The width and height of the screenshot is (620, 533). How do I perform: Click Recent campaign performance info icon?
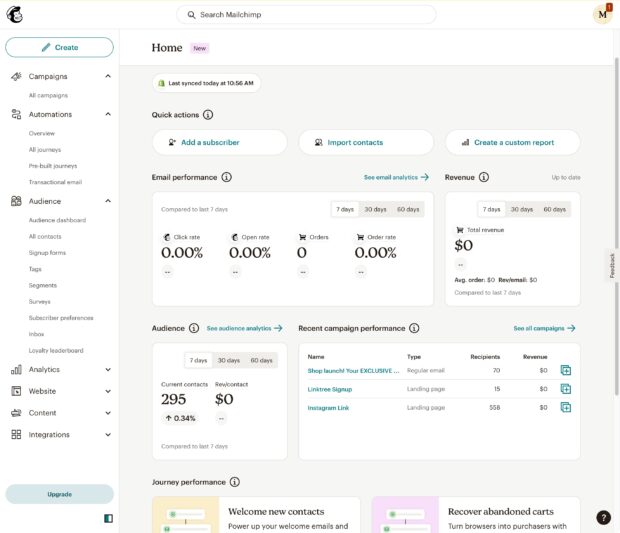coord(414,328)
